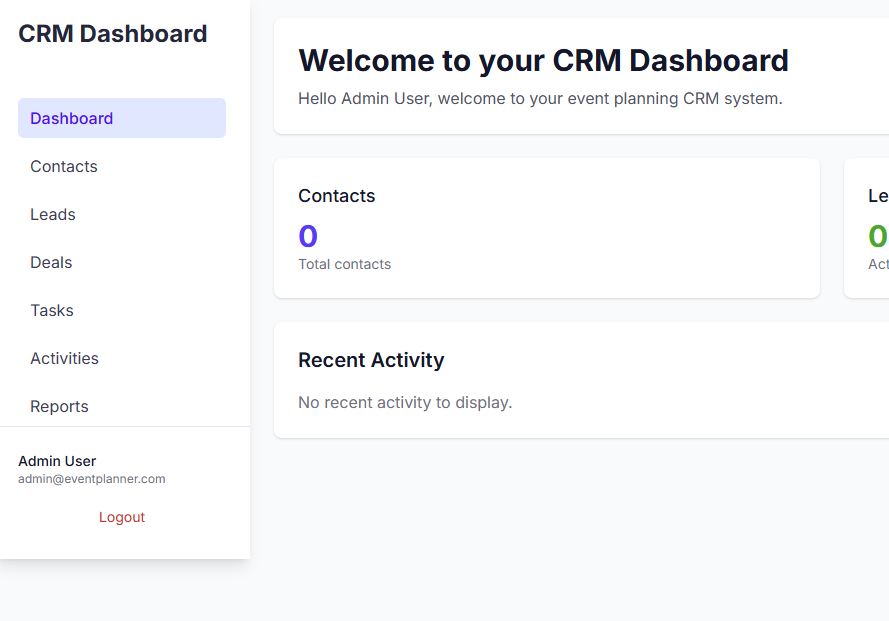Viewport: 889px width, 621px height.
Task: Click the Hello Admin User greeting text
Action: pos(540,99)
